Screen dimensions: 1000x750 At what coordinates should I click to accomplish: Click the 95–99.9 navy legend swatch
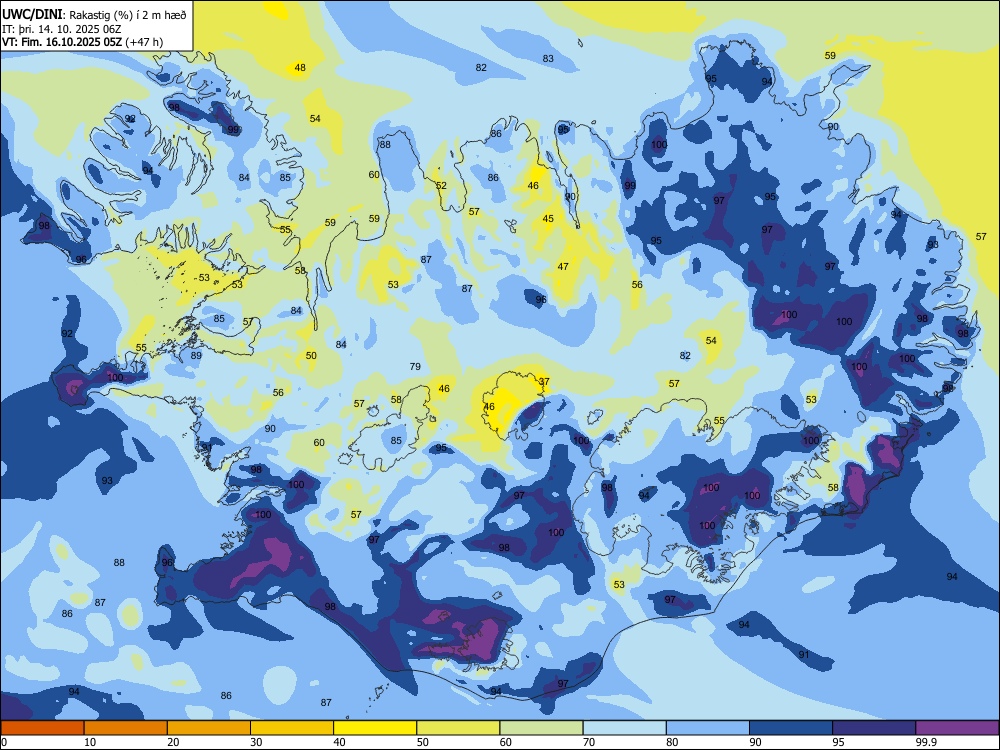874,728
